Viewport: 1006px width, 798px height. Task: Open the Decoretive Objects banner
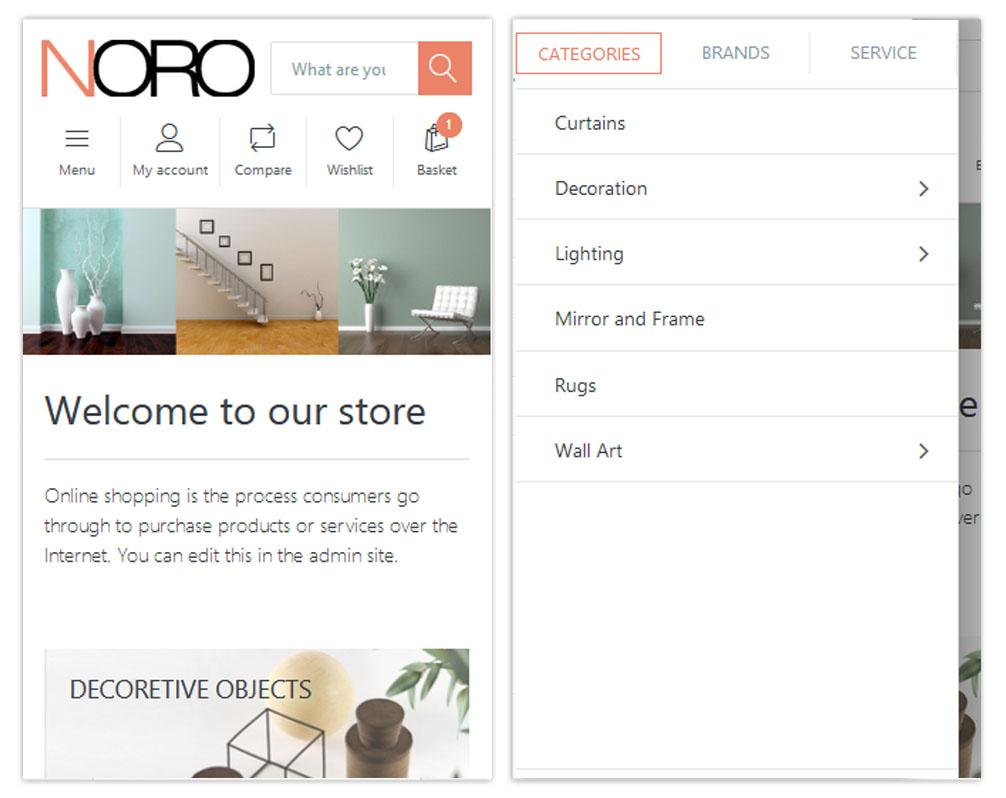[x=257, y=713]
